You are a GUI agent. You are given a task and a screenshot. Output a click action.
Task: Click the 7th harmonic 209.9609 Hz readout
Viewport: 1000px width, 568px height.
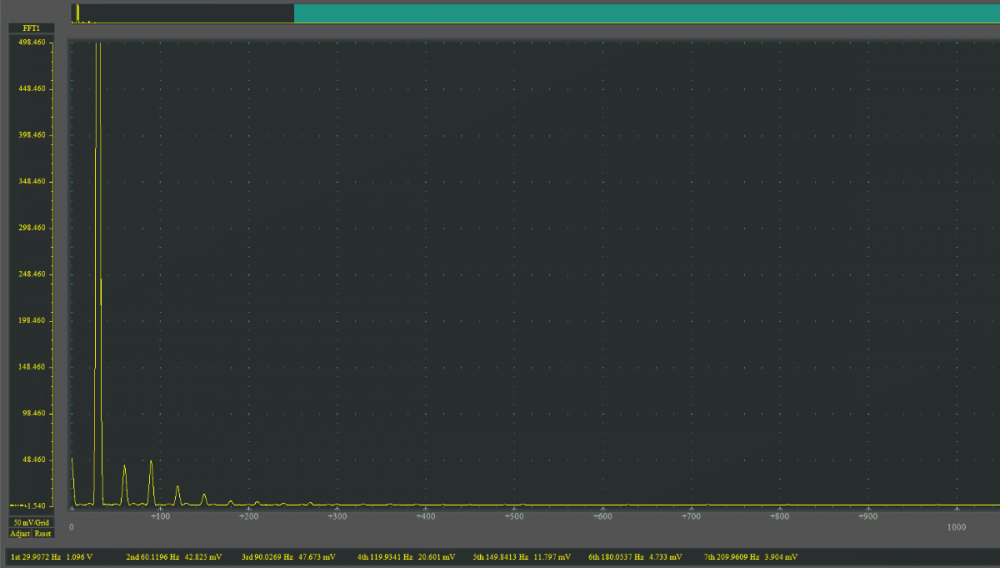(x=750, y=556)
